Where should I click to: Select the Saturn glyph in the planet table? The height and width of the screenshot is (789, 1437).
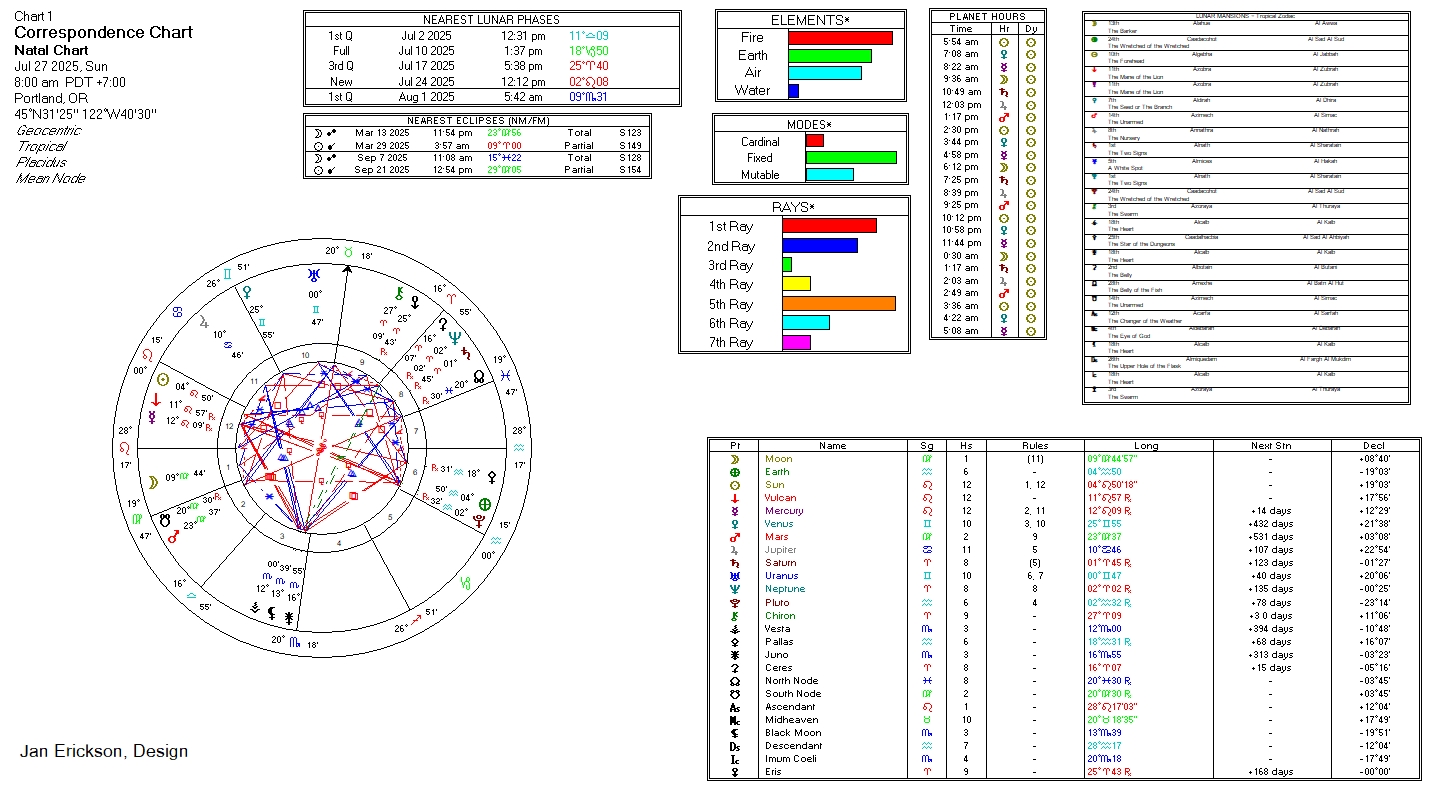tap(735, 563)
